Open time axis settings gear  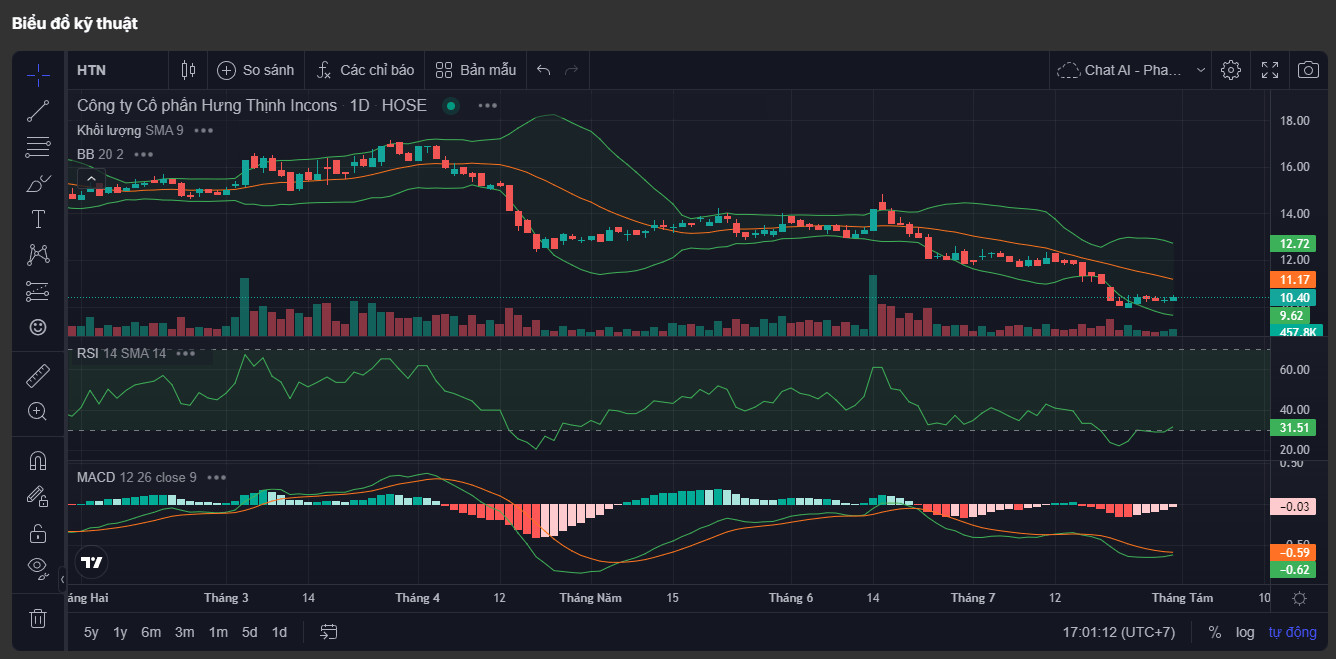pos(1299,598)
